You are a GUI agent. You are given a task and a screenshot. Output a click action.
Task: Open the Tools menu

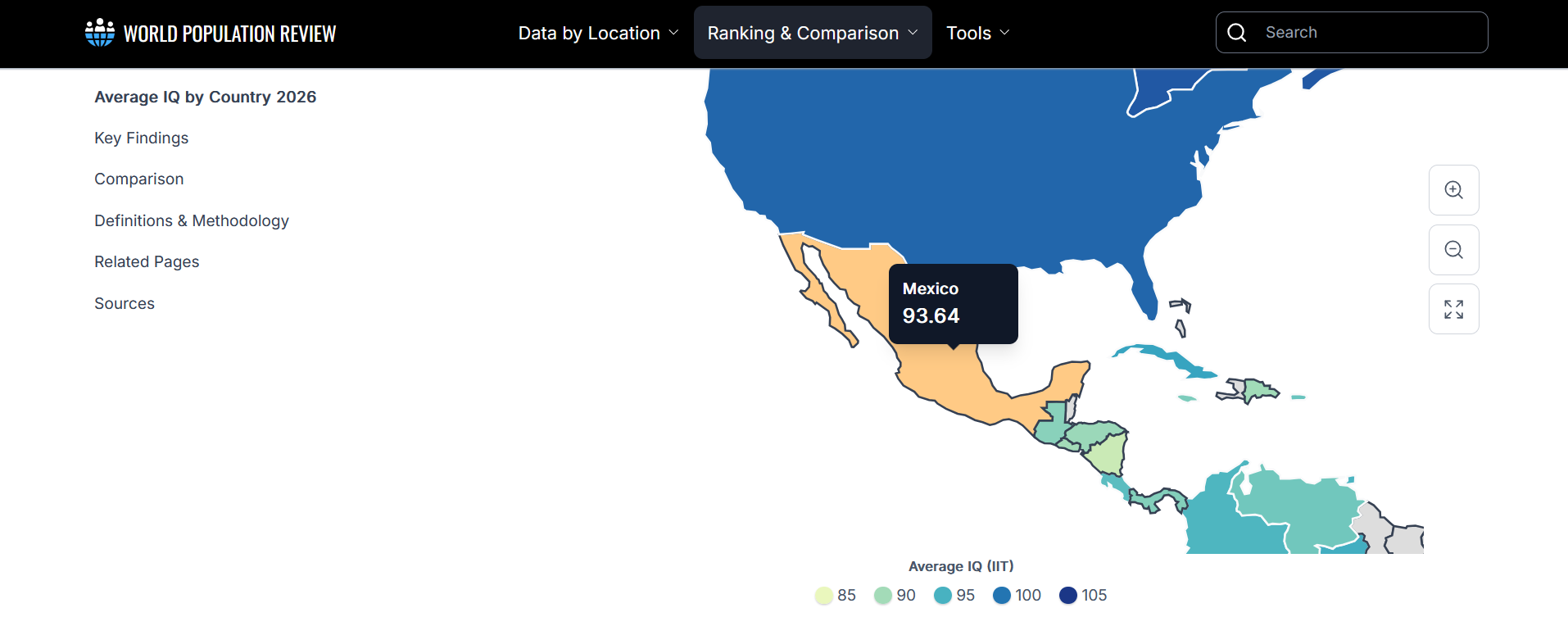coord(978,33)
